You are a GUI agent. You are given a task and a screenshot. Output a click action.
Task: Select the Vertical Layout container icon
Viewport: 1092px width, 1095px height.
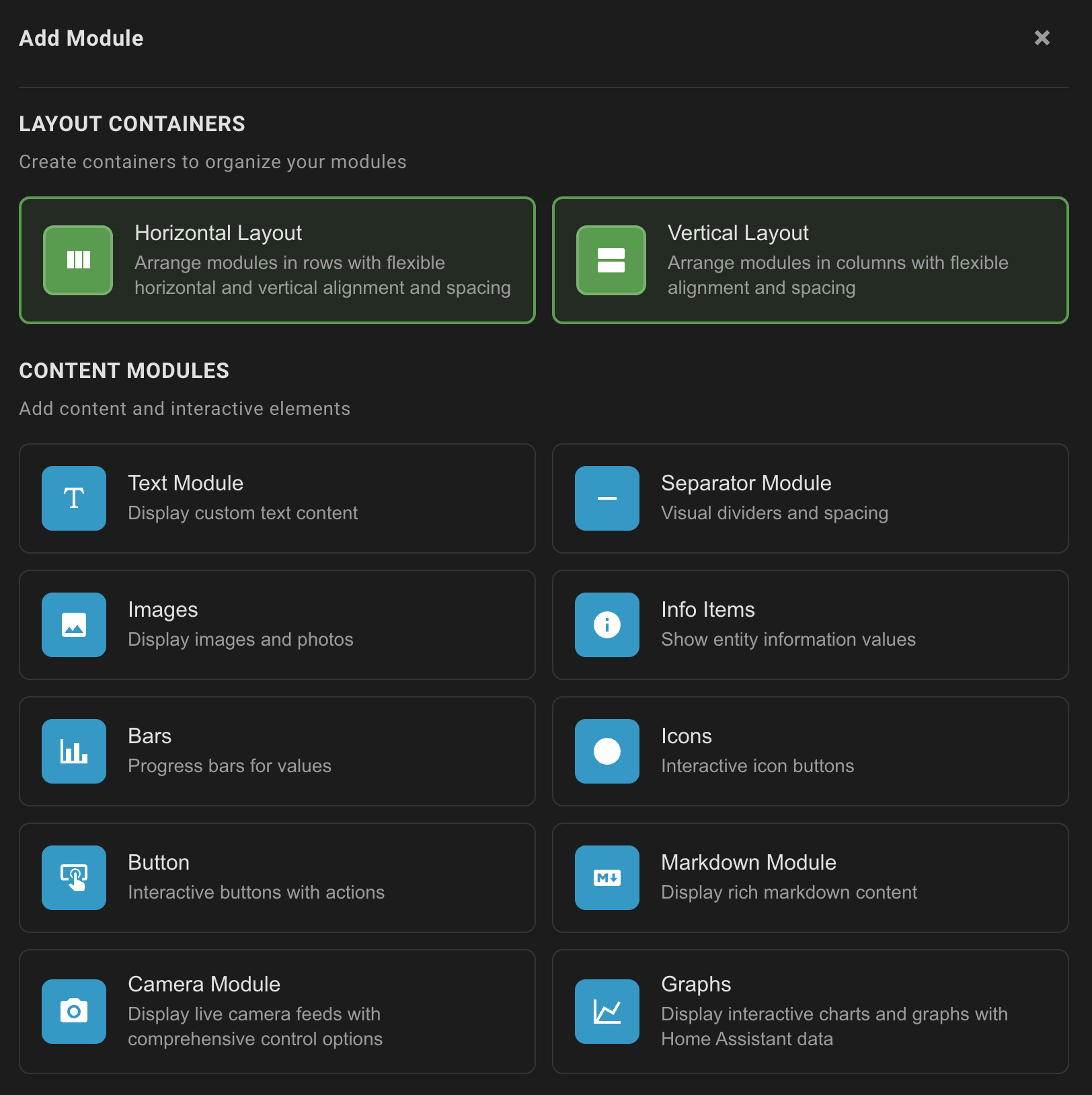(x=611, y=260)
